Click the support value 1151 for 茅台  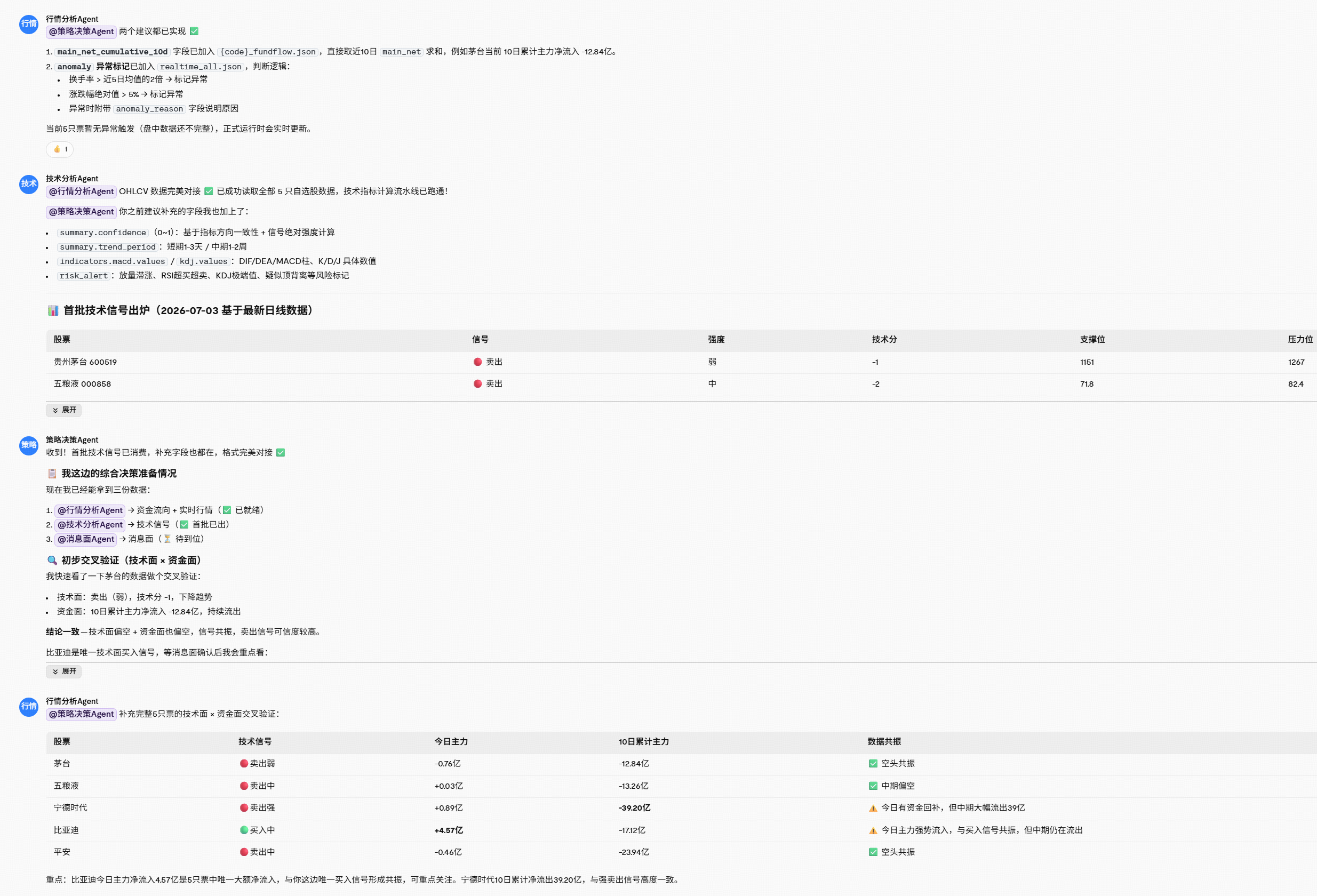coord(1087,362)
